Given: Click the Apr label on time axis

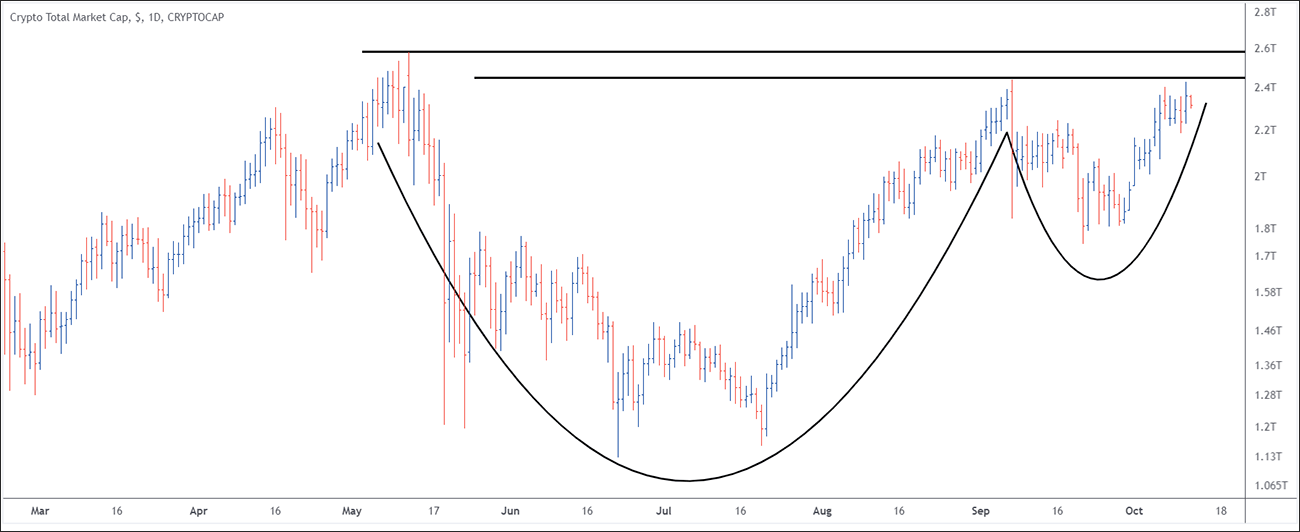Looking at the screenshot, I should pos(198,510).
